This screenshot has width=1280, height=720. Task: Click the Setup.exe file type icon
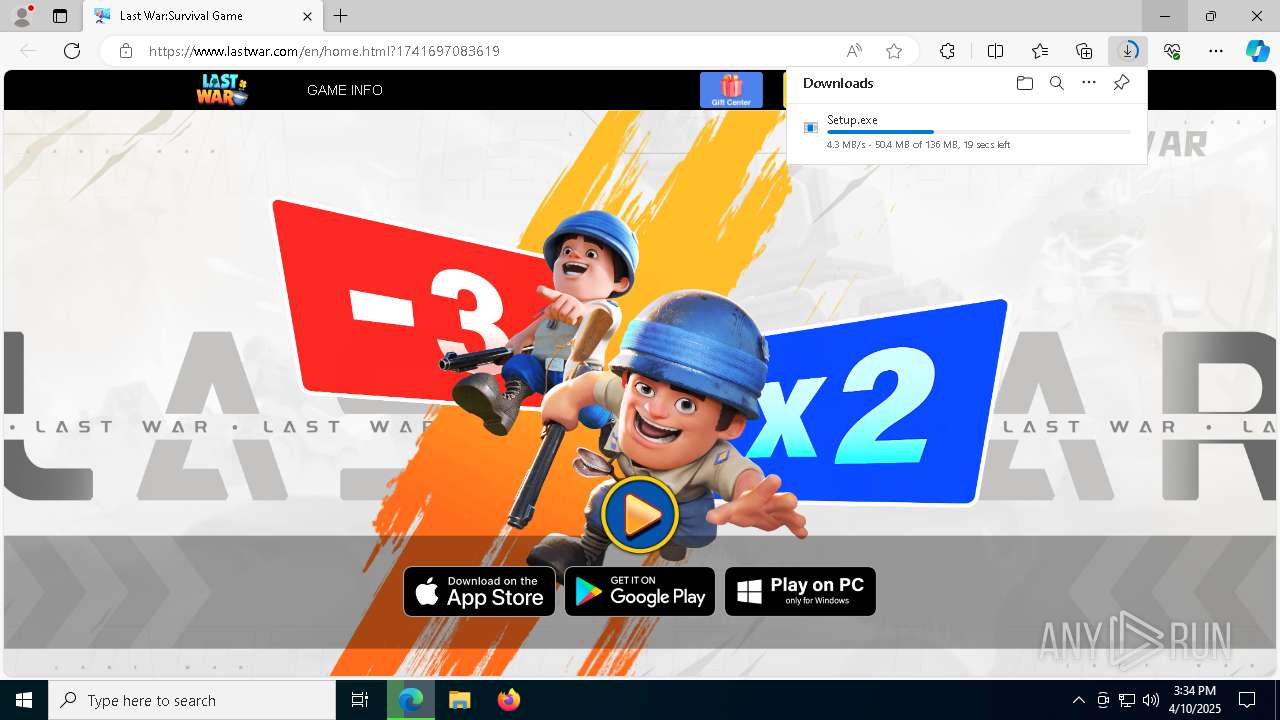811,128
